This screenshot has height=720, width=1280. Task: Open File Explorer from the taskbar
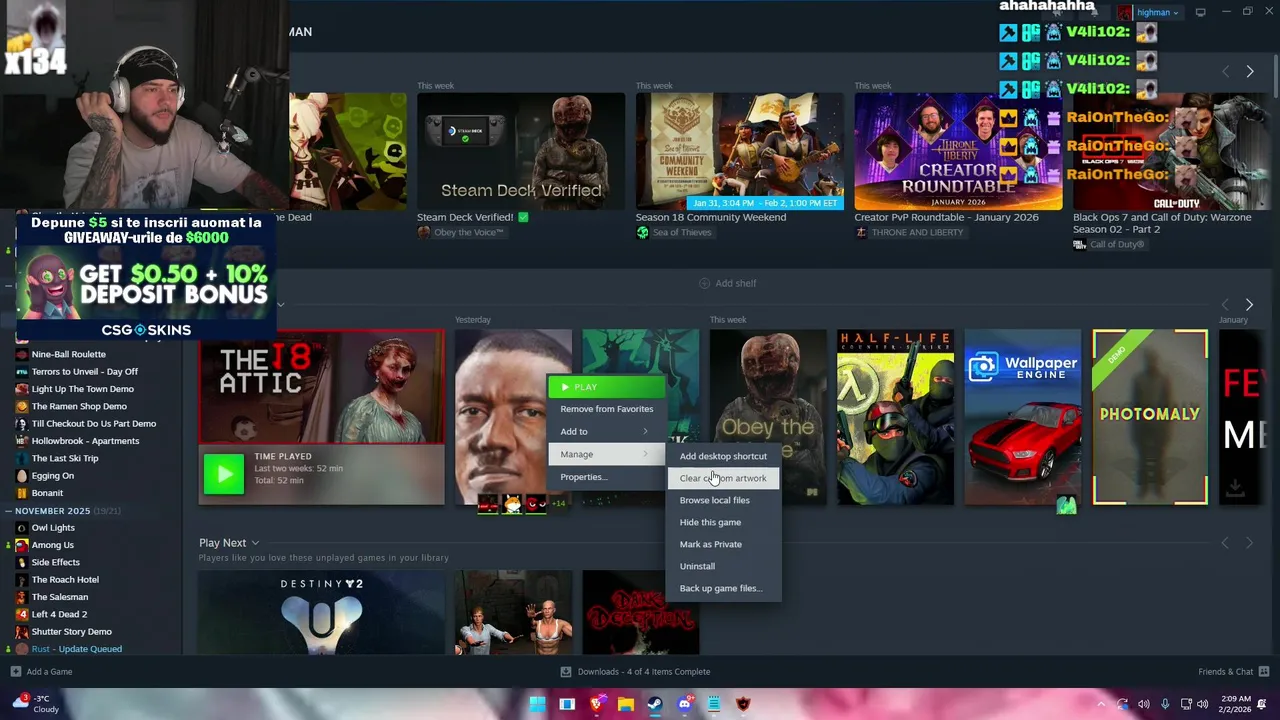click(x=625, y=704)
